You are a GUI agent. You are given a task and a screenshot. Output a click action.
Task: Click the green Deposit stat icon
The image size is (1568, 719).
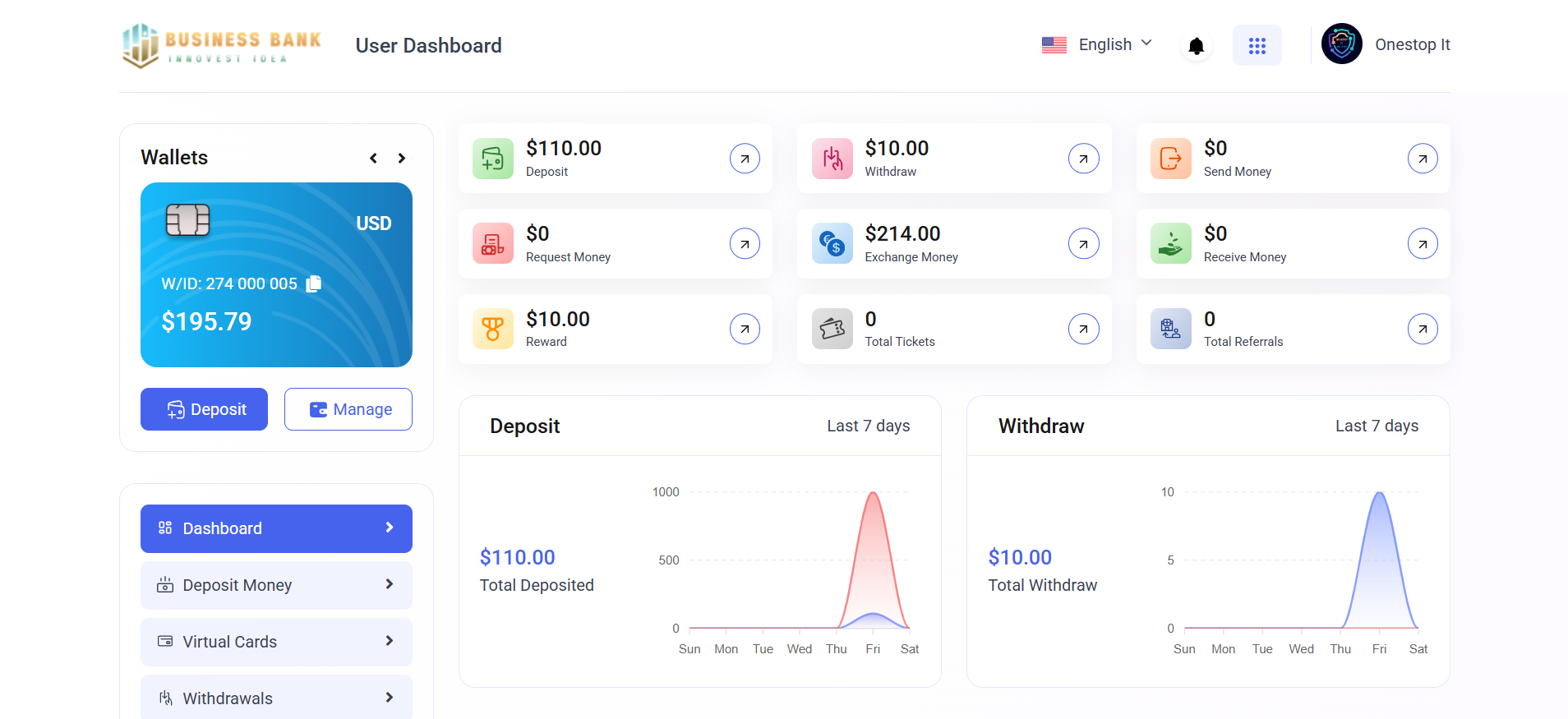[493, 159]
